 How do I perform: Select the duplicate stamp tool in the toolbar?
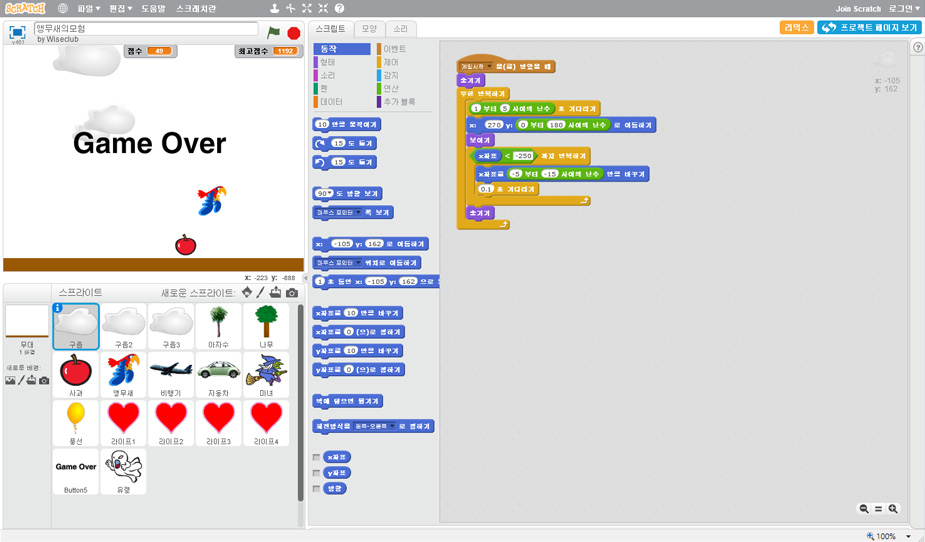click(274, 8)
